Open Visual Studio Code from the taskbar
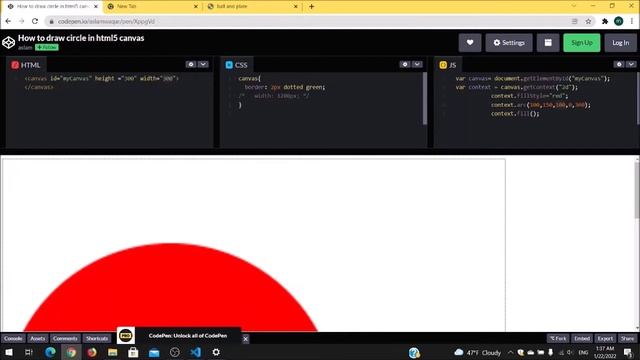This screenshot has height=360, width=640. [x=196, y=352]
